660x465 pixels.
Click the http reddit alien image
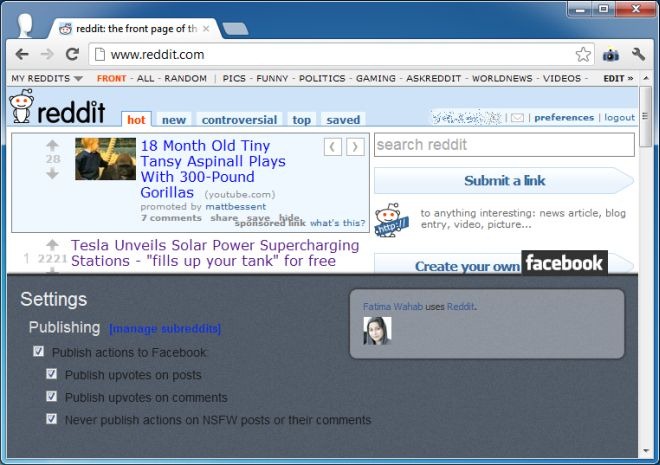[x=391, y=220]
